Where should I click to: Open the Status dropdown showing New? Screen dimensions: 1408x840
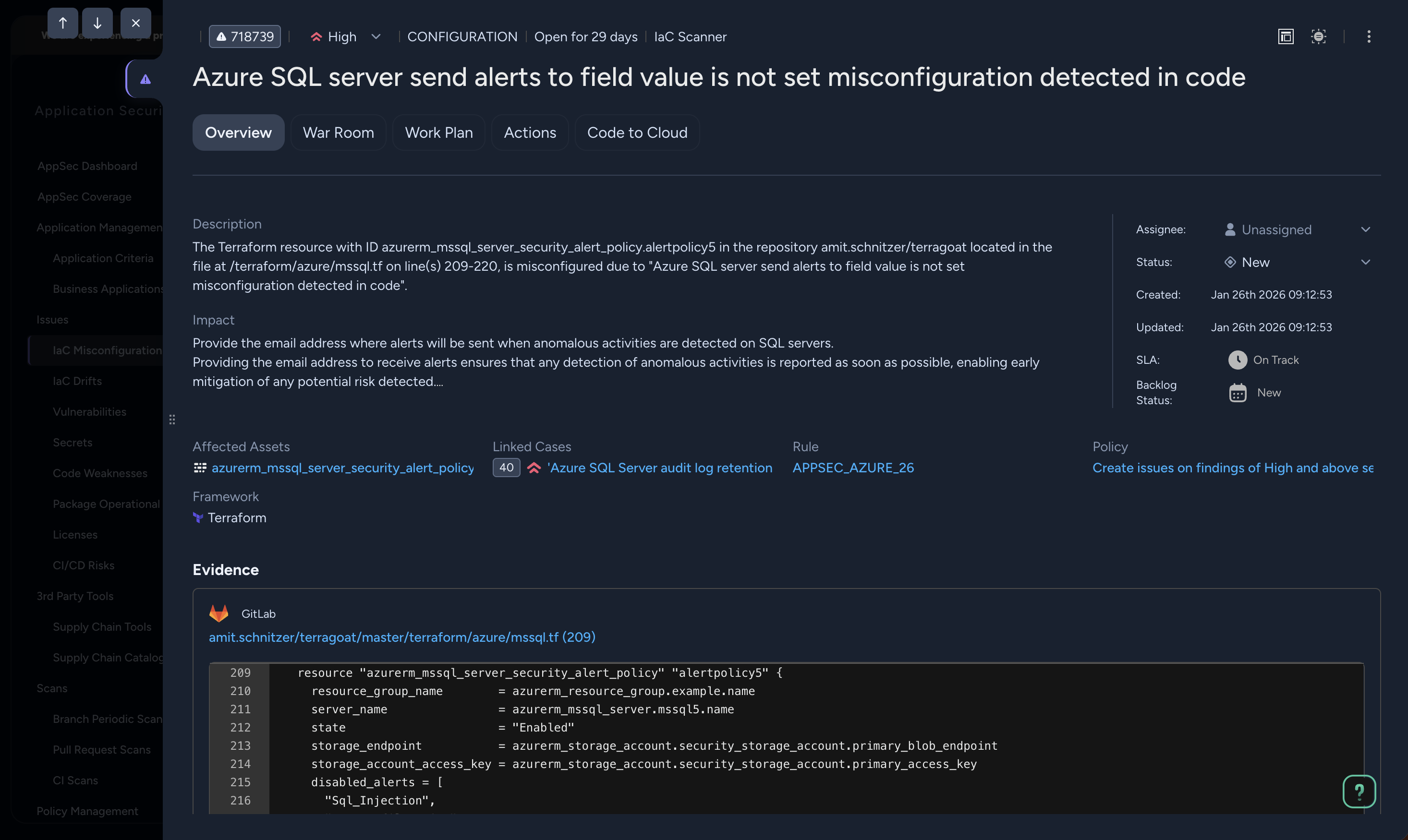[1366, 262]
